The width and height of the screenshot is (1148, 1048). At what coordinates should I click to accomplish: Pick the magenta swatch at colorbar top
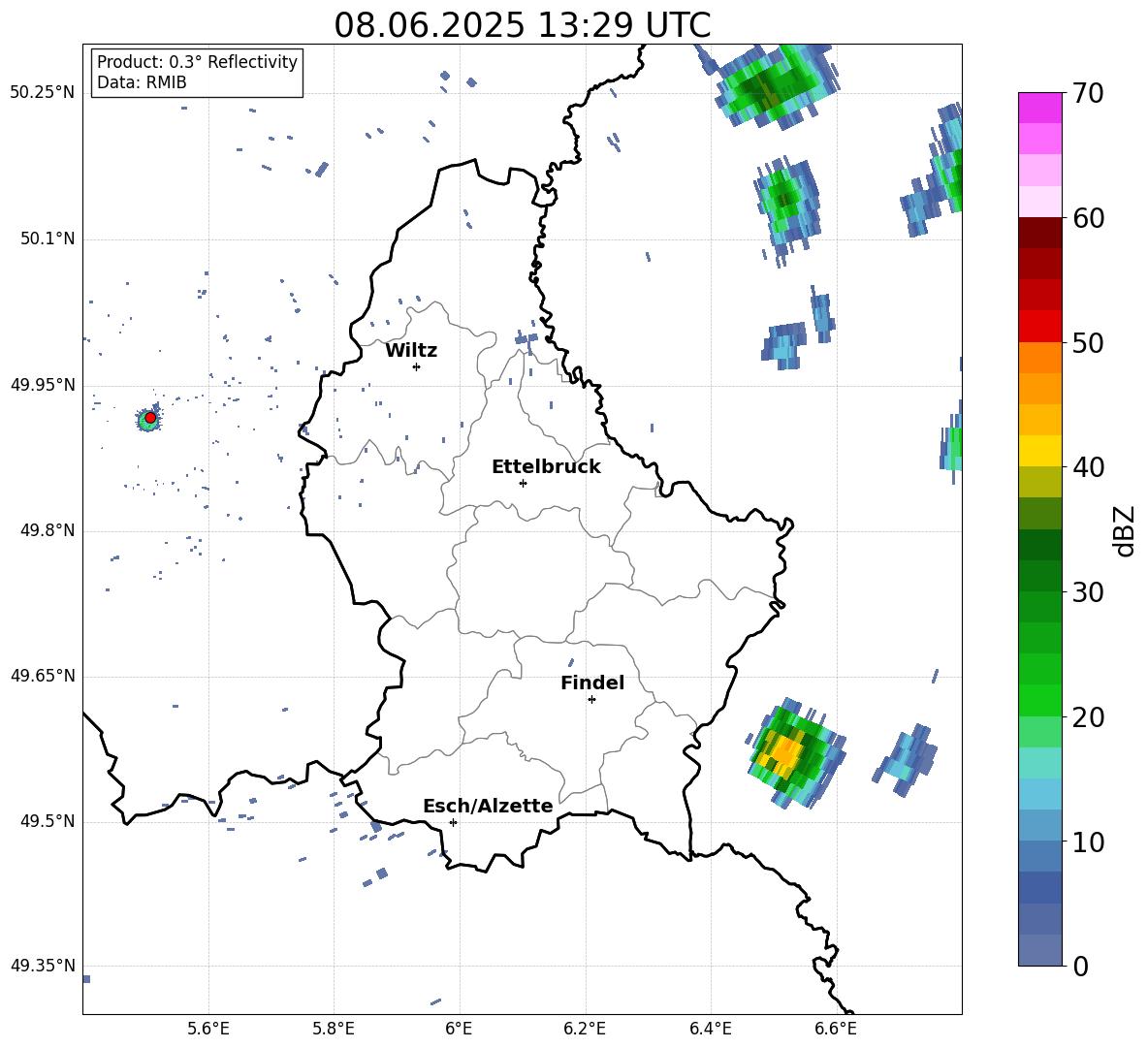click(1040, 108)
